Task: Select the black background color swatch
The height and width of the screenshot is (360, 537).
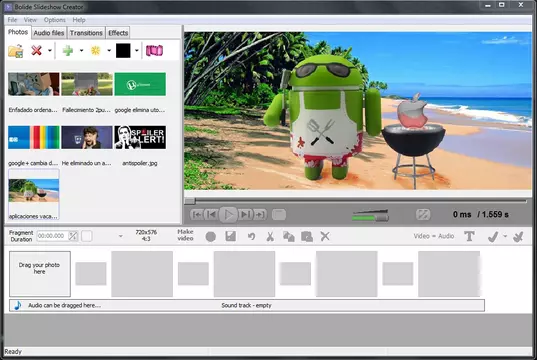Action: [123, 51]
